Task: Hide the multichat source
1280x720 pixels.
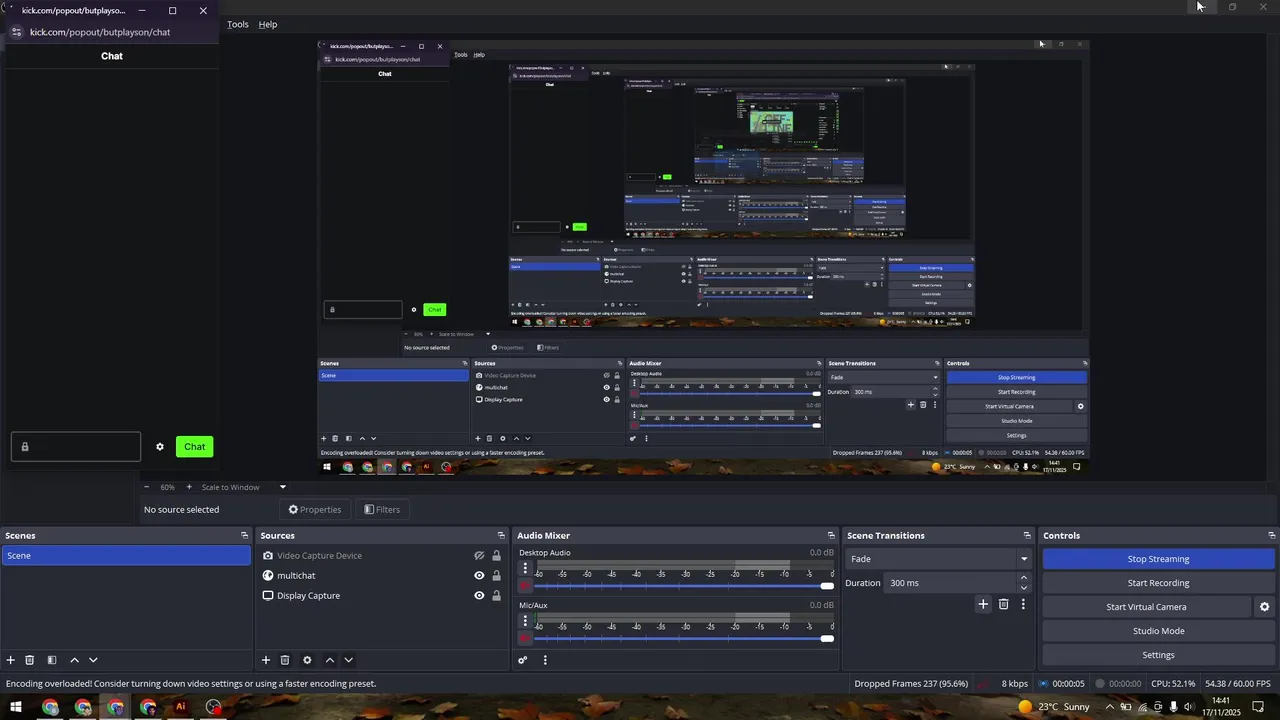Action: pos(479,576)
